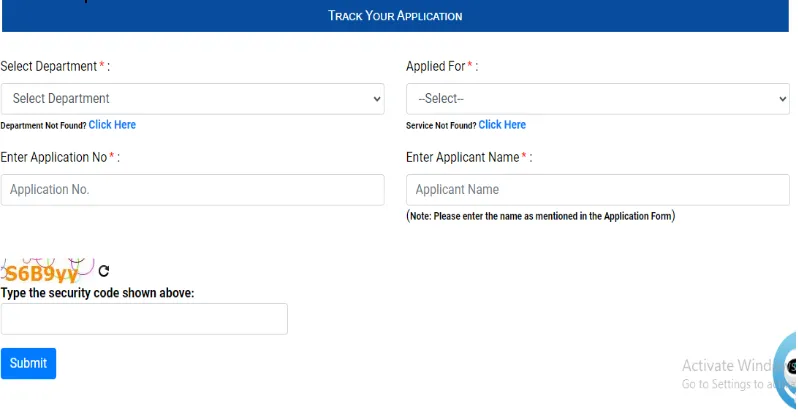The image size is (798, 417).
Task: Click the 'Select Department' field label
Action: 52,67
